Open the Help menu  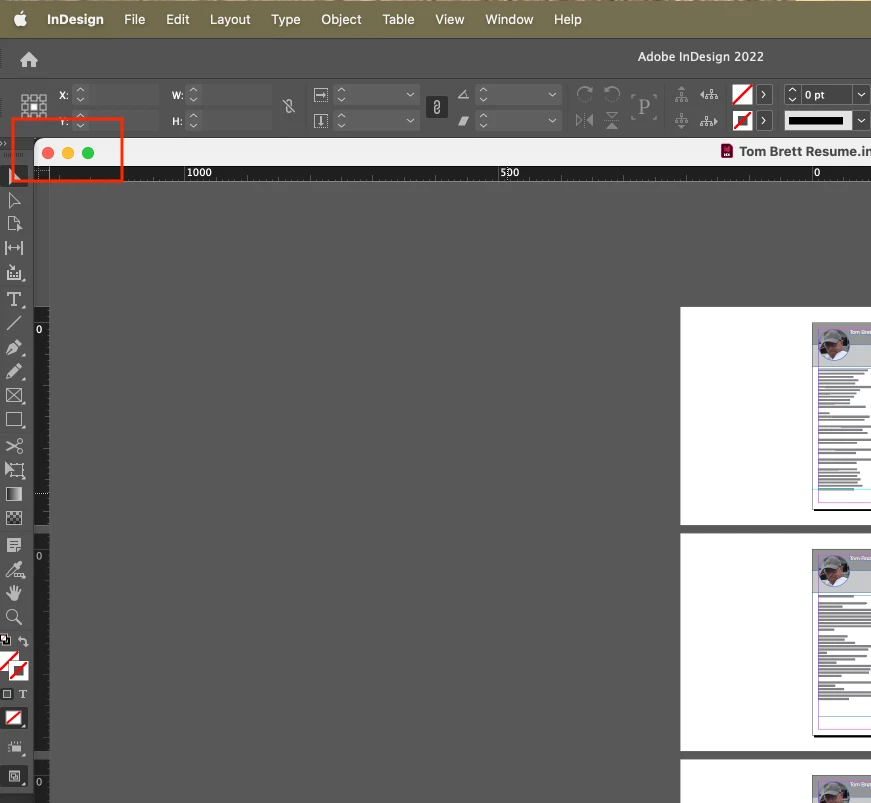pyautogui.click(x=567, y=19)
